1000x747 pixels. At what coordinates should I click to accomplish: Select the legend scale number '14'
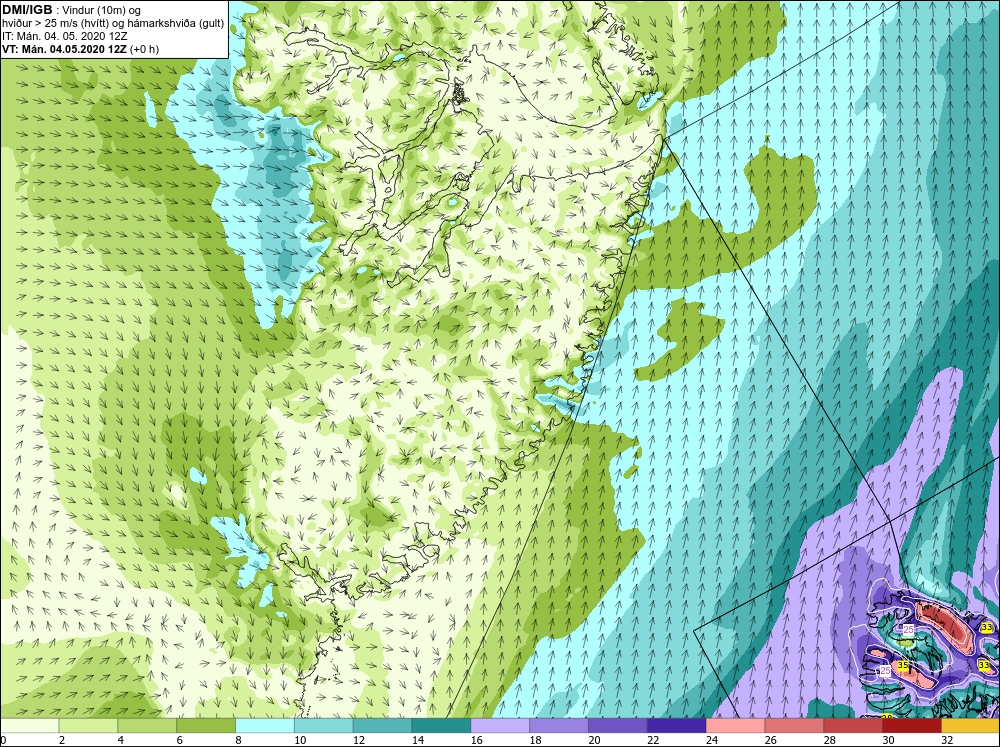(x=418, y=740)
